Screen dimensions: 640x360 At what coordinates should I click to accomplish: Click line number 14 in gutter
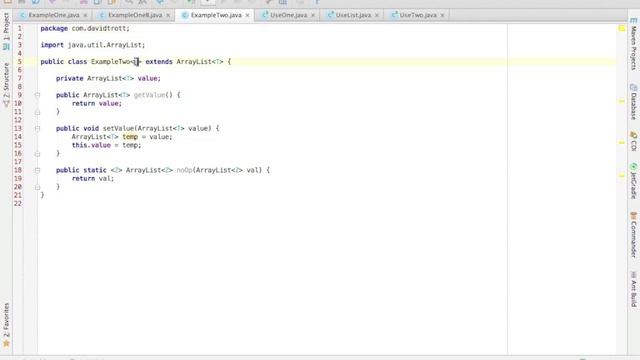point(18,137)
